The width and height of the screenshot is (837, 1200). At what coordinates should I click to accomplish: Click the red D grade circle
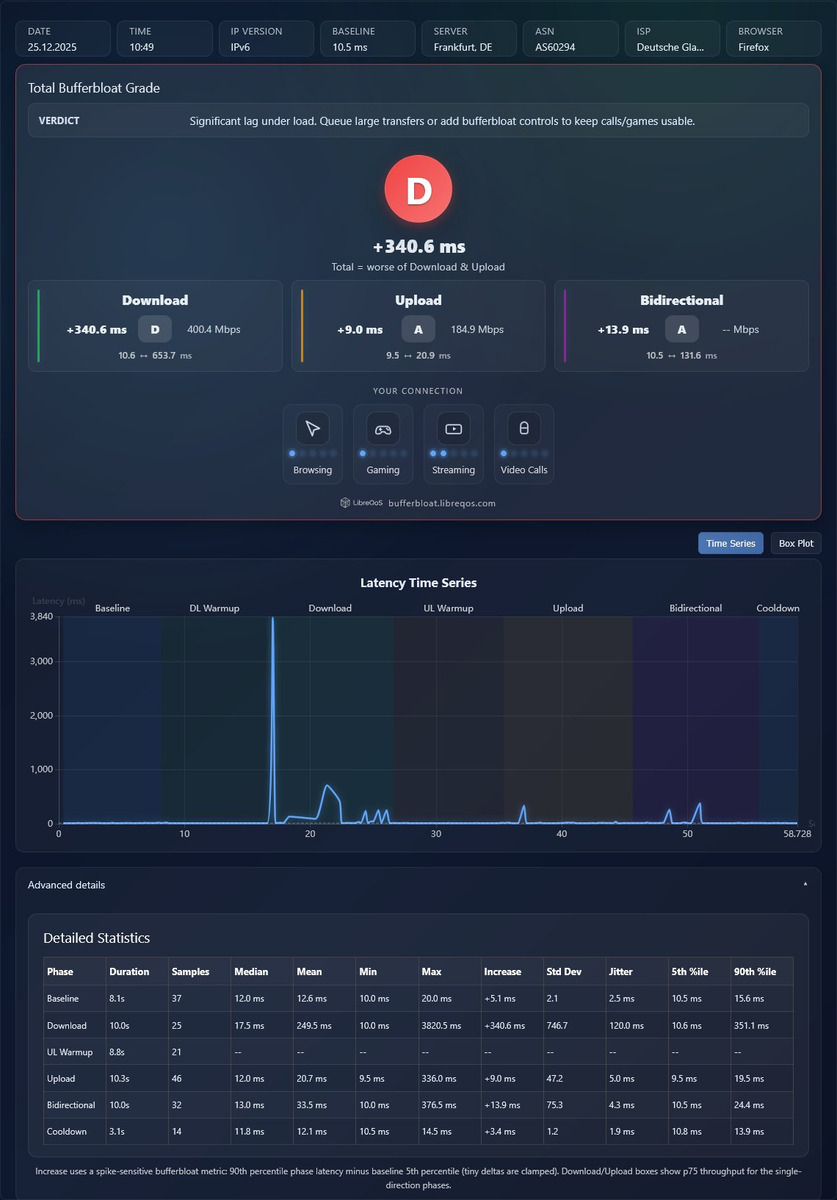point(418,189)
